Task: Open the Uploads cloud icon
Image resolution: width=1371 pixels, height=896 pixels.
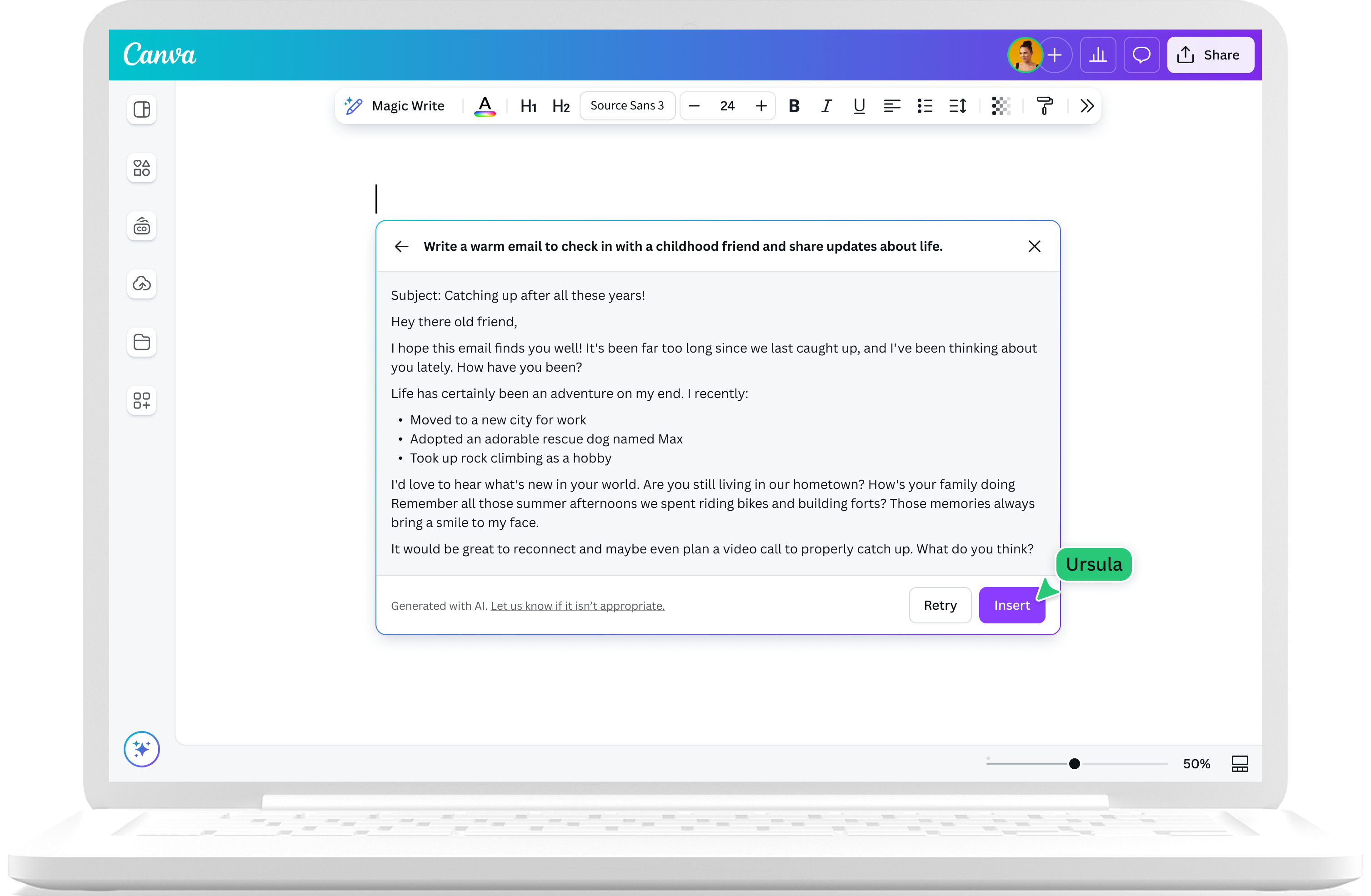Action: (142, 284)
